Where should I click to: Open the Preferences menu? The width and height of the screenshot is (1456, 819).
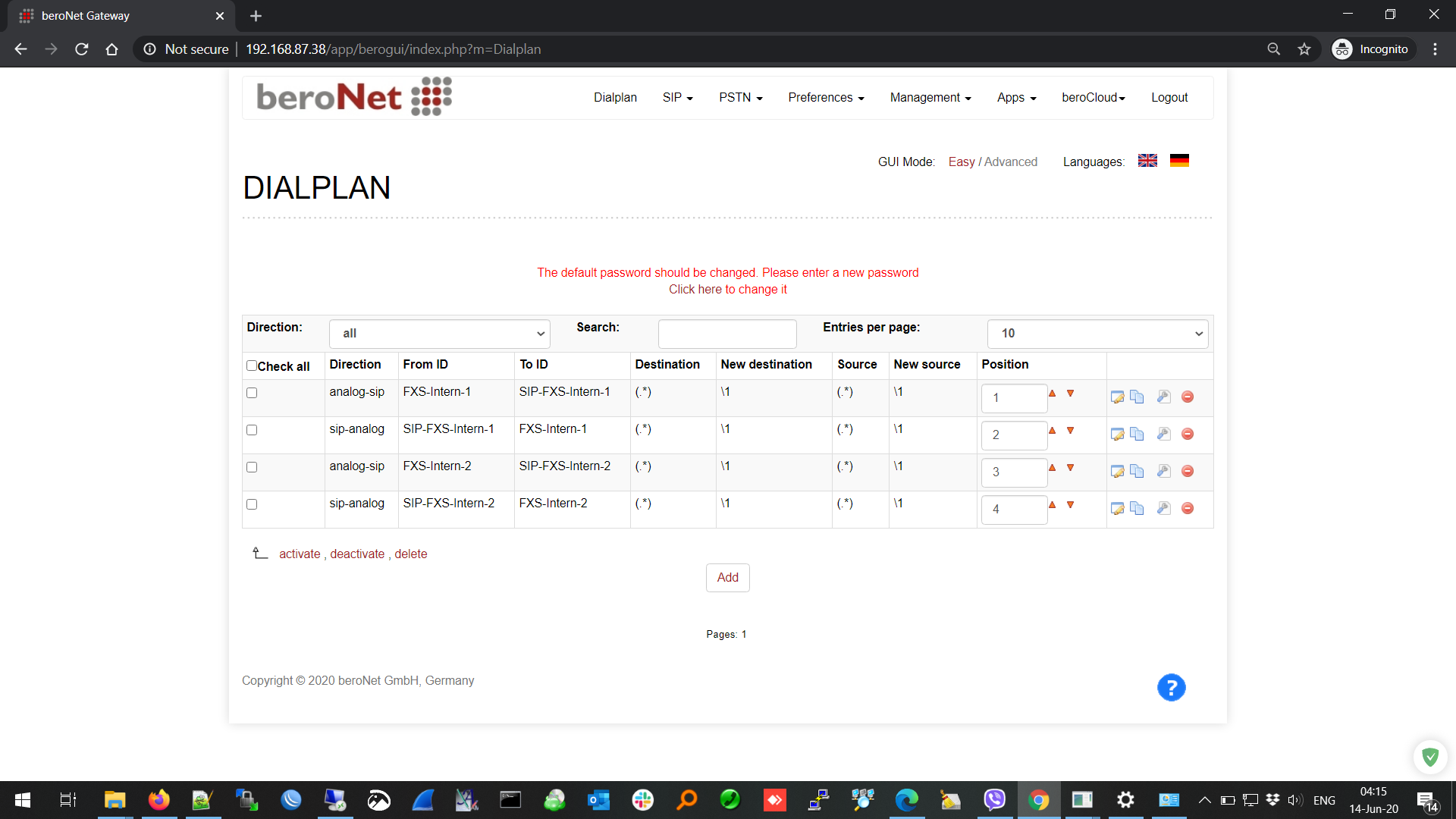tap(825, 98)
